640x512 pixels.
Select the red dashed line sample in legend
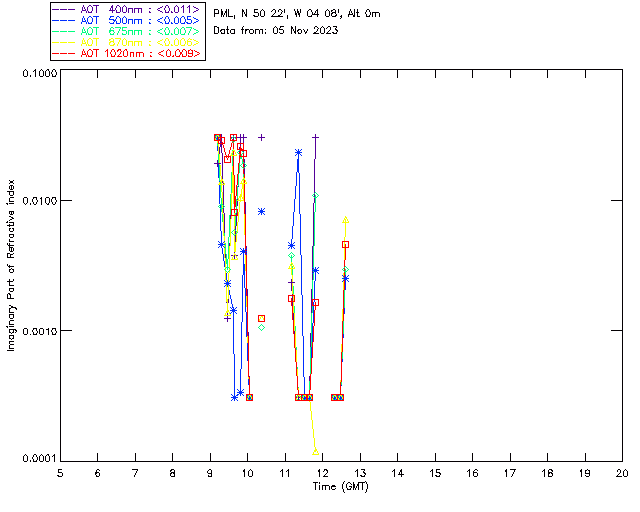click(x=64, y=53)
